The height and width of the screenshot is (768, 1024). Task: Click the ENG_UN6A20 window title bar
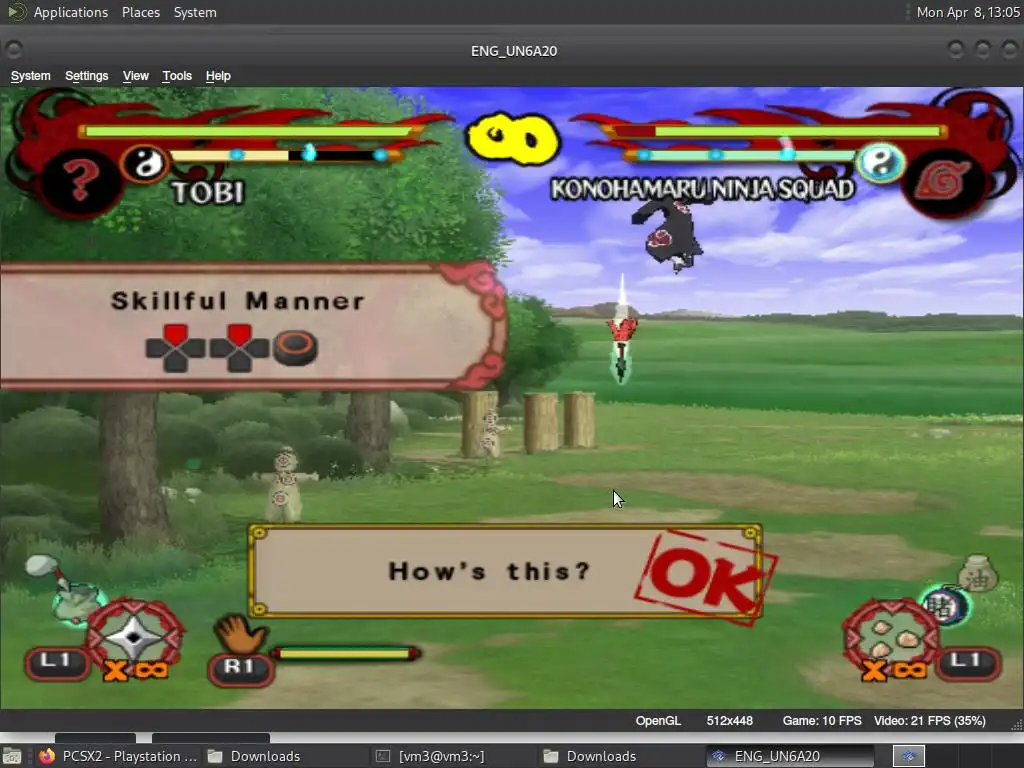[x=513, y=51]
